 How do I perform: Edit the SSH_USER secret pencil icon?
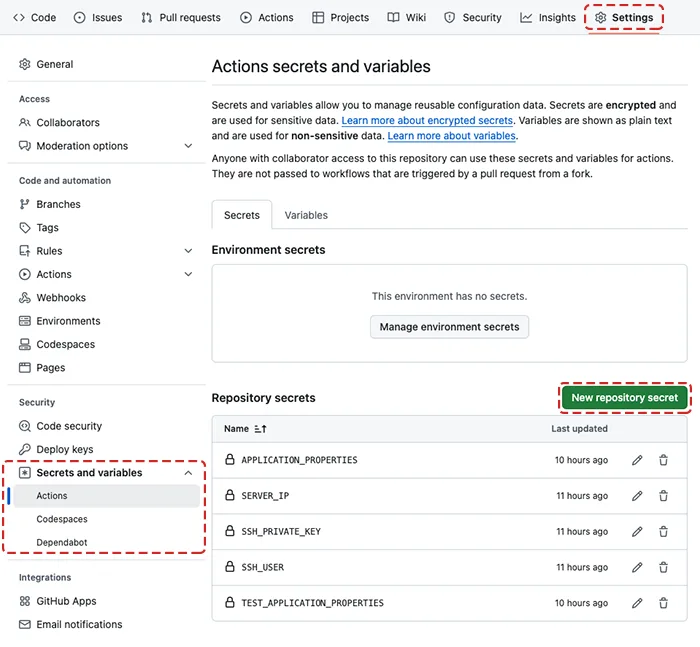point(637,567)
